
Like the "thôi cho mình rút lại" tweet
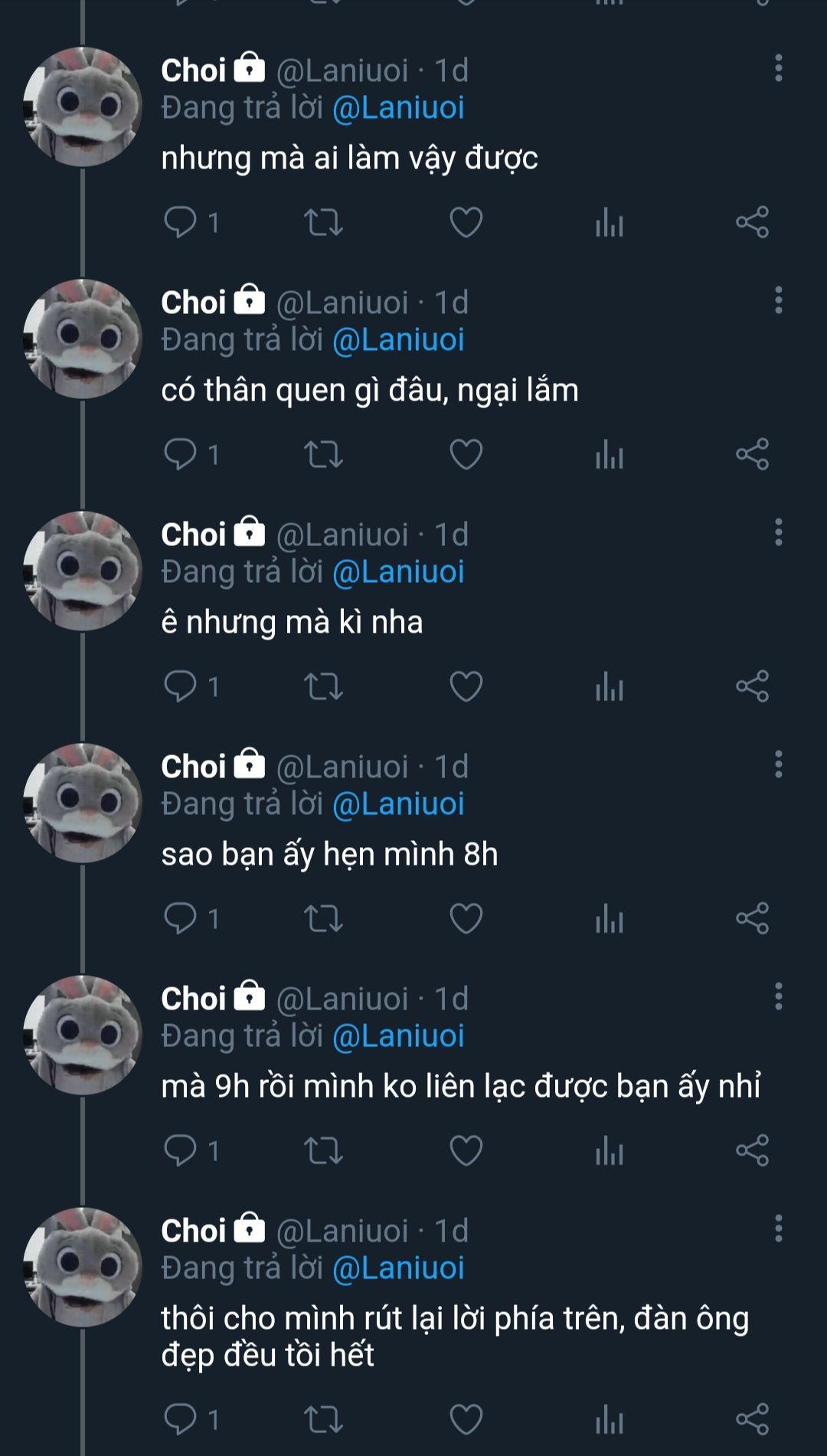(466, 1419)
